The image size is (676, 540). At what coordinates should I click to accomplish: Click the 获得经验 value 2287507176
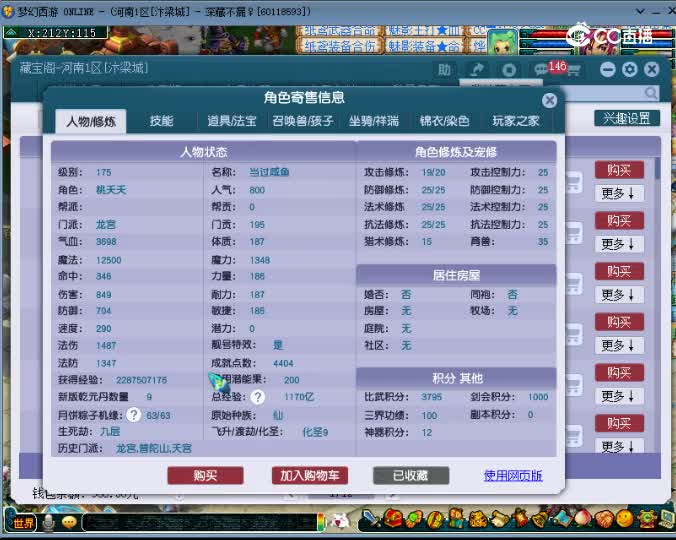pos(141,380)
